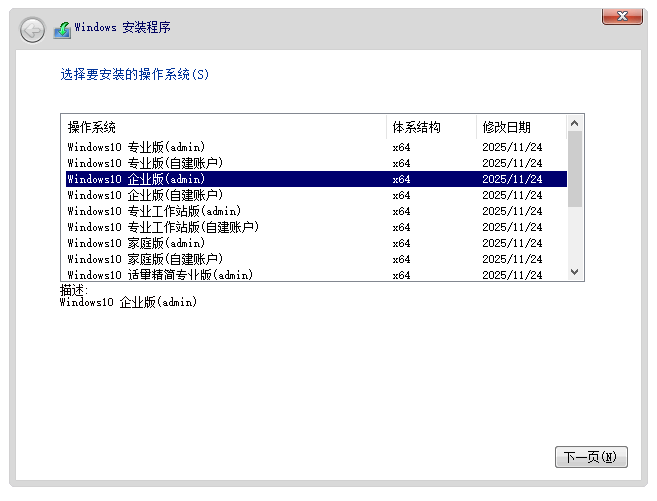Select Windows10 企业版(自建账户) row

tap(316, 195)
